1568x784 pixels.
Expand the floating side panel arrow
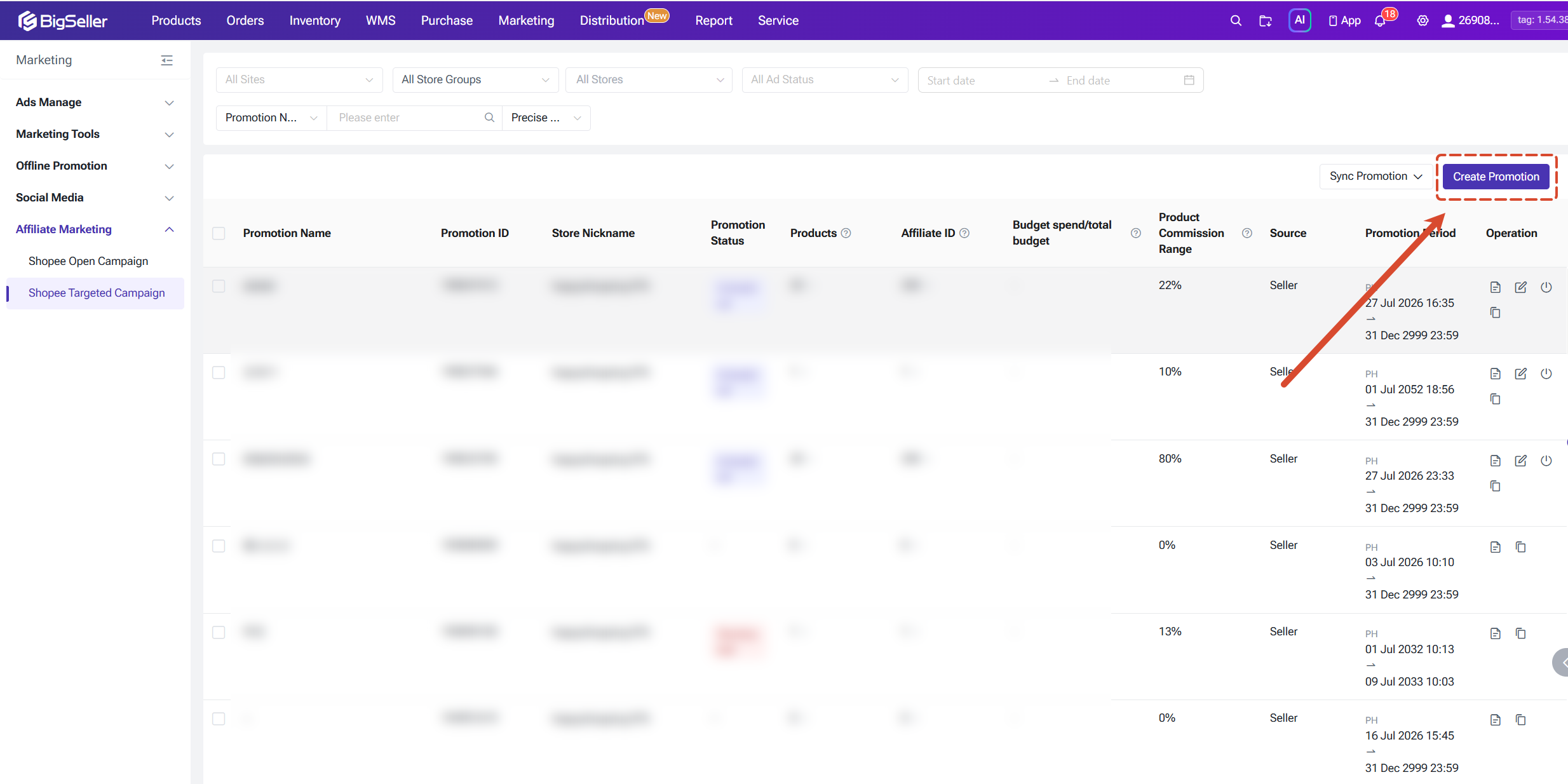pos(1561,663)
